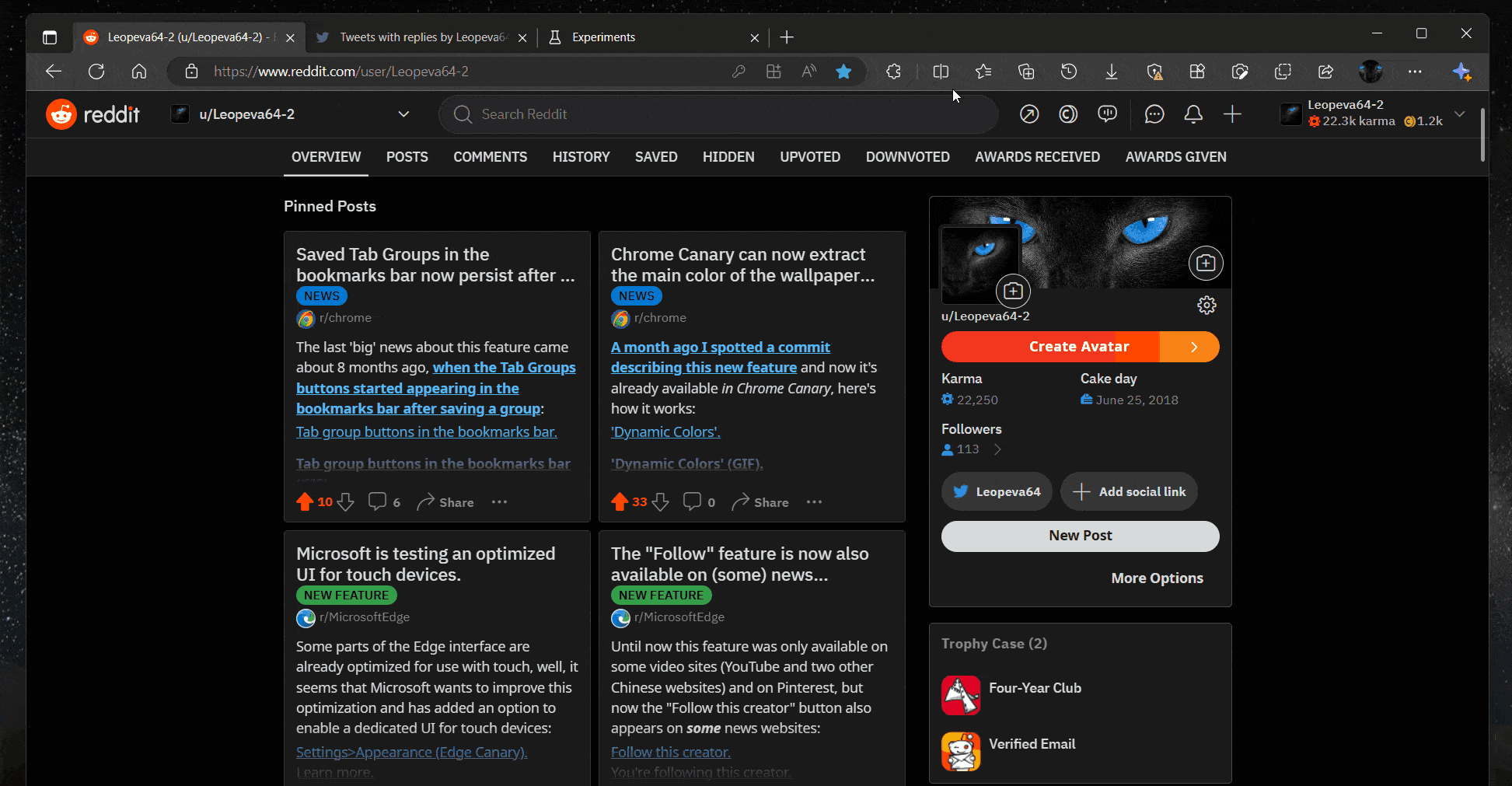Toggle favorite star in address bar

coord(843,72)
